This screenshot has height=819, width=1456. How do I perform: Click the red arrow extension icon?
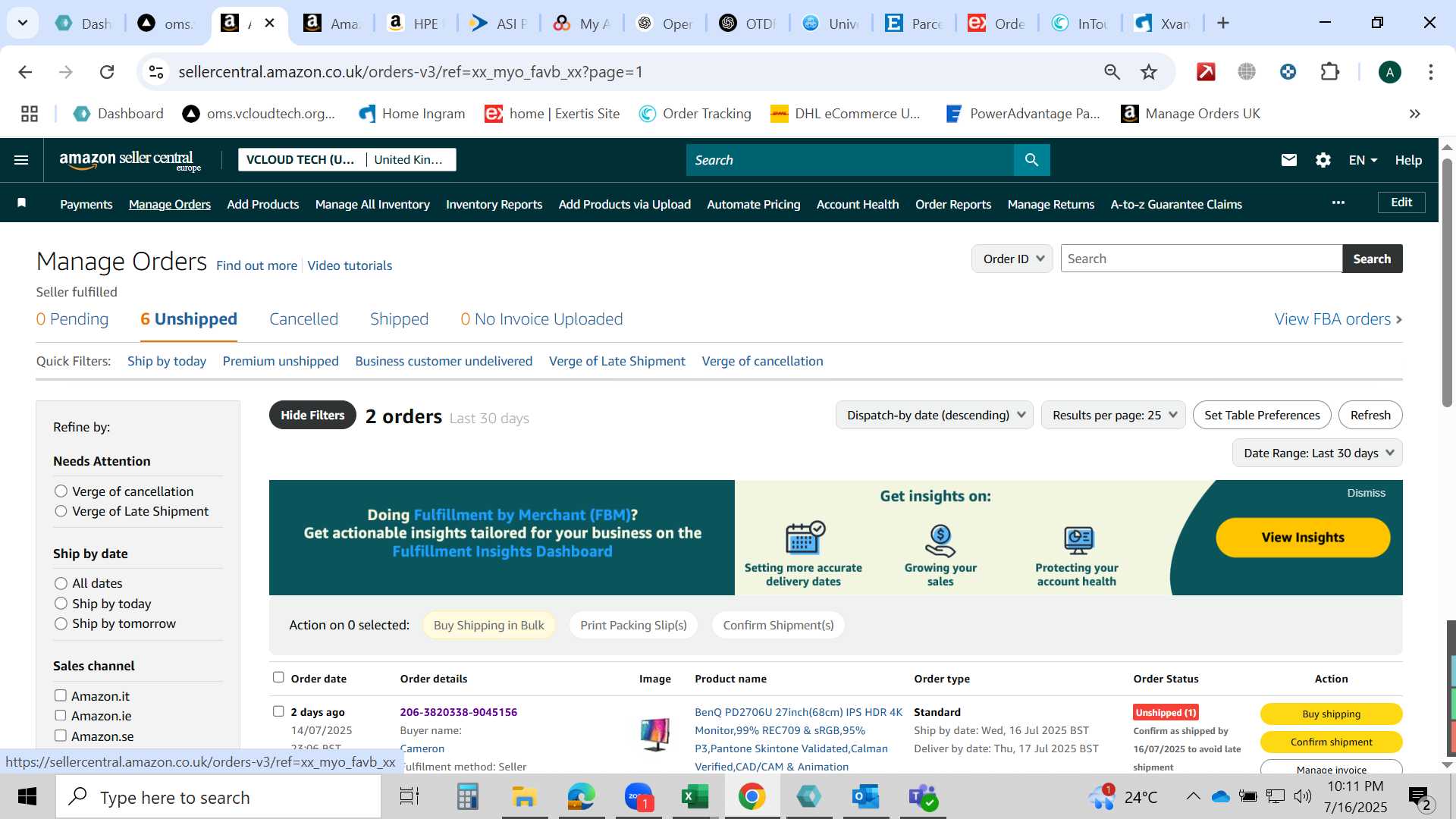(x=1206, y=72)
